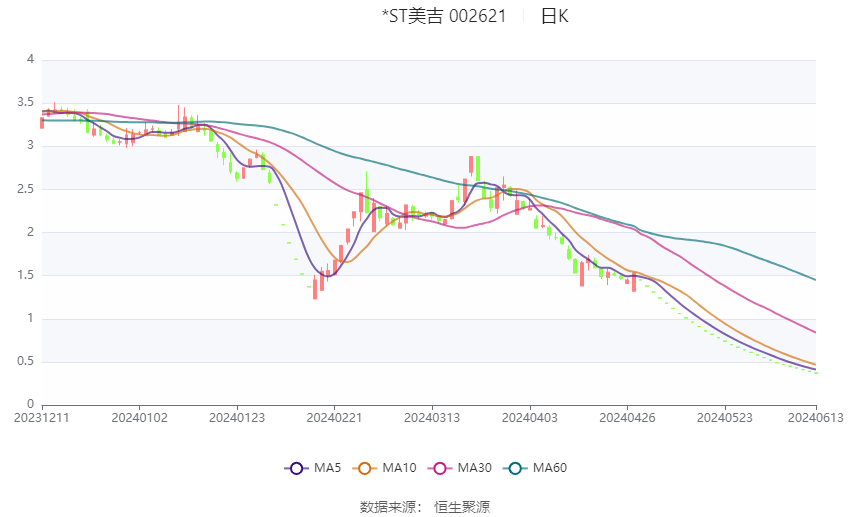
Task: Click the 20240523 date axis label
Action: [x=725, y=418]
